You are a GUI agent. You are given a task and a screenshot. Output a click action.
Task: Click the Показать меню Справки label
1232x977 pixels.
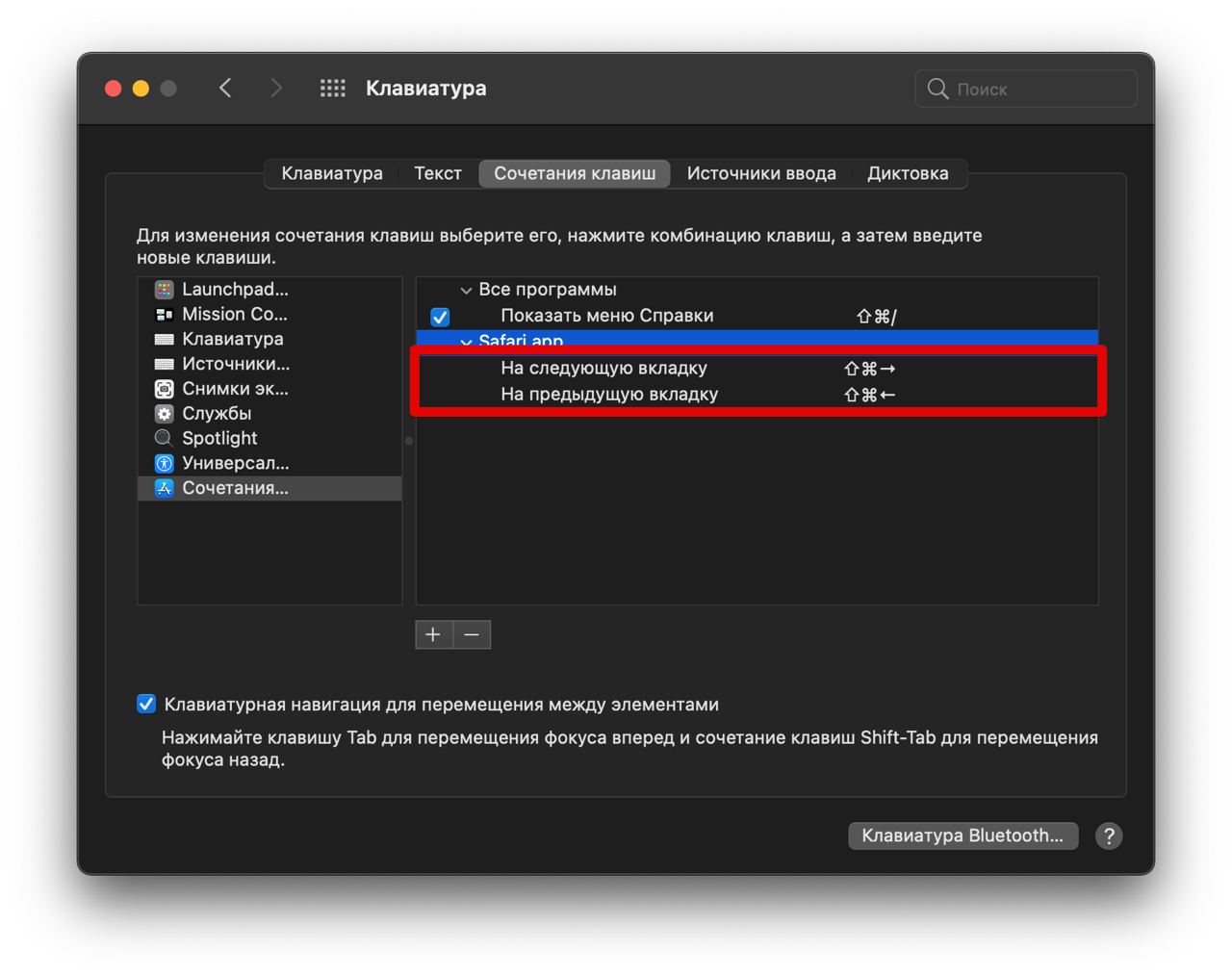tap(607, 316)
